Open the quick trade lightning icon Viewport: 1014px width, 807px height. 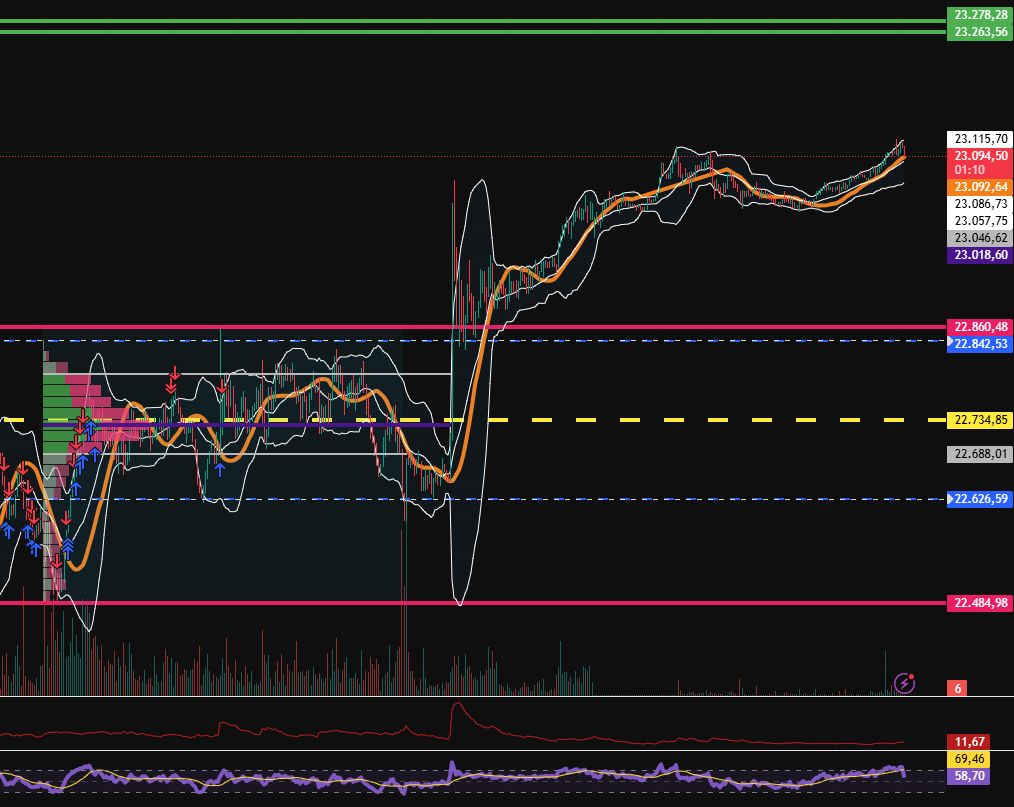coord(904,683)
